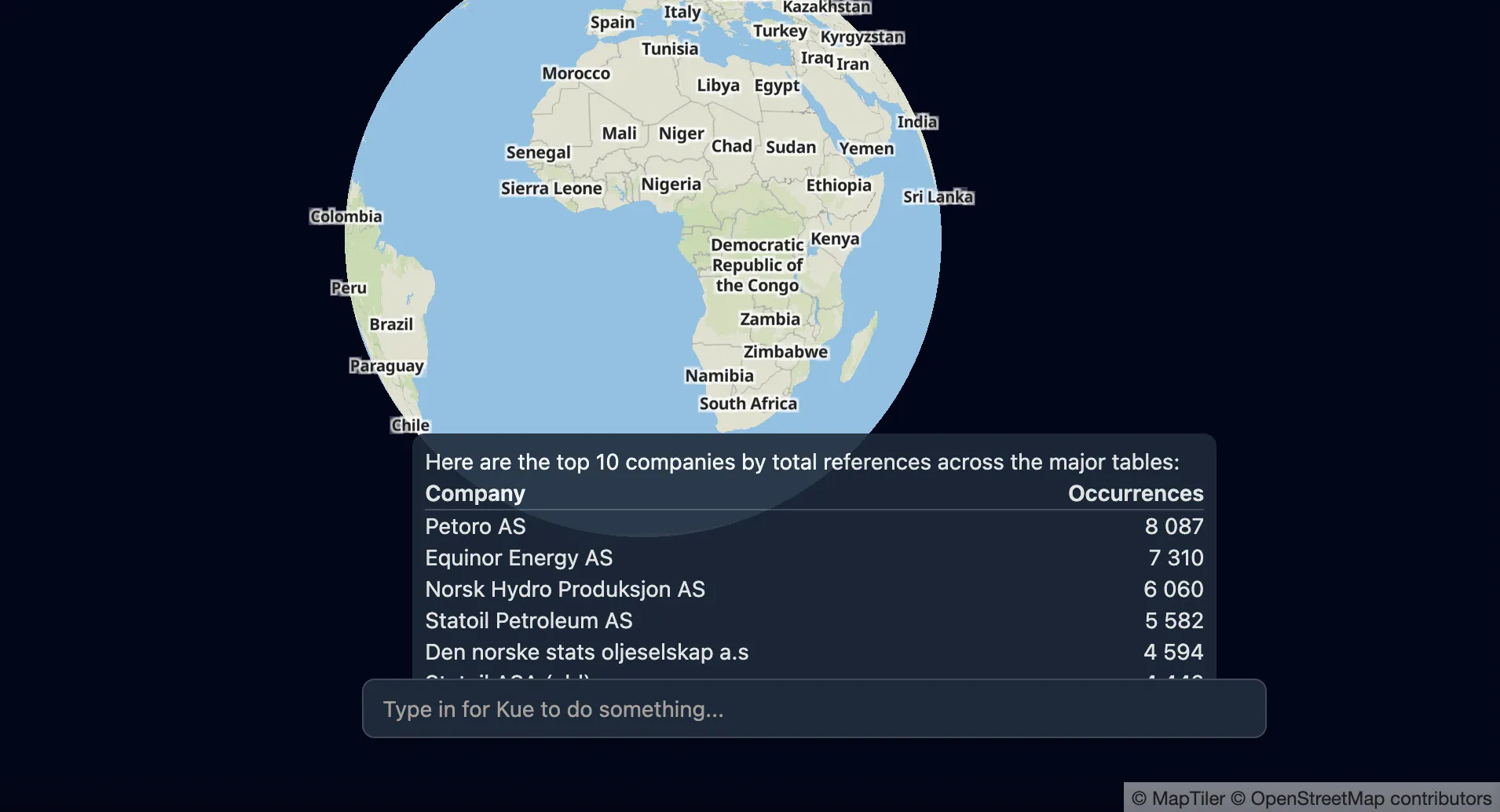Viewport: 1500px width, 812px height.
Task: Click the Mali map label
Action: point(619,134)
